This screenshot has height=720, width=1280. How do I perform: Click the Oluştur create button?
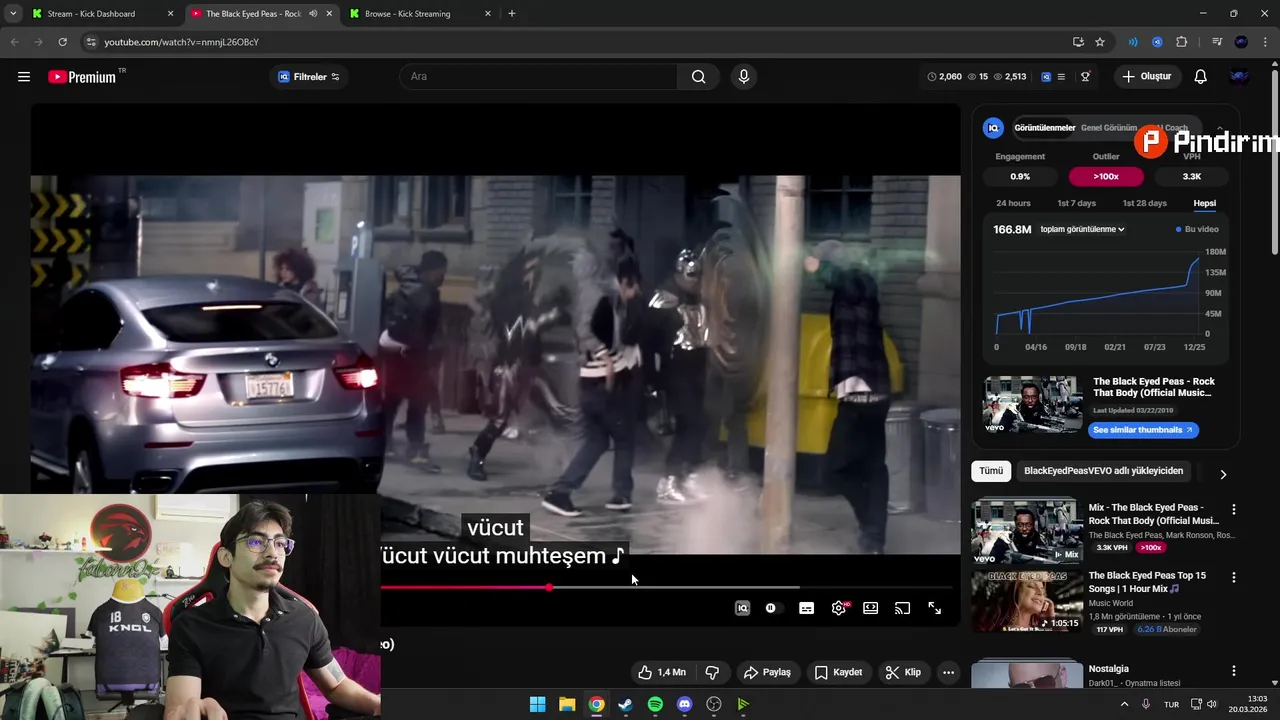point(1146,77)
